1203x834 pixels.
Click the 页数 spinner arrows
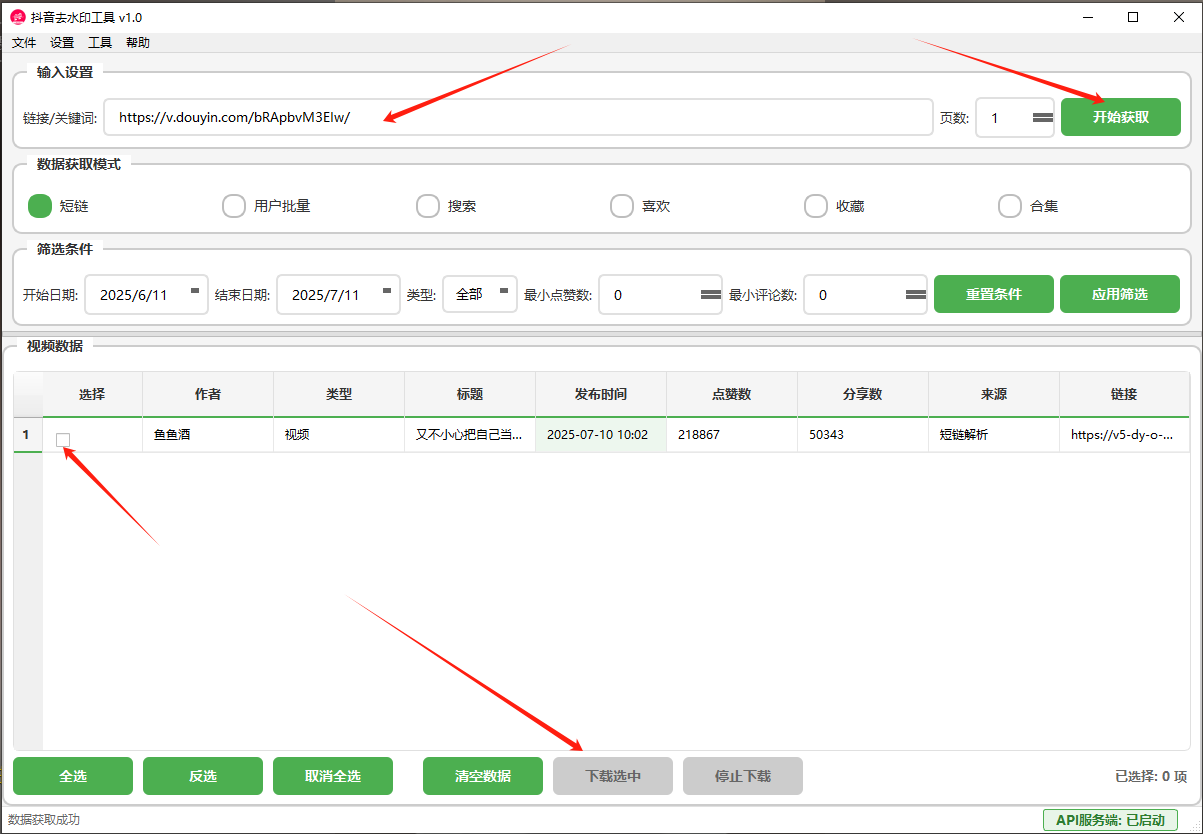click(x=1043, y=117)
